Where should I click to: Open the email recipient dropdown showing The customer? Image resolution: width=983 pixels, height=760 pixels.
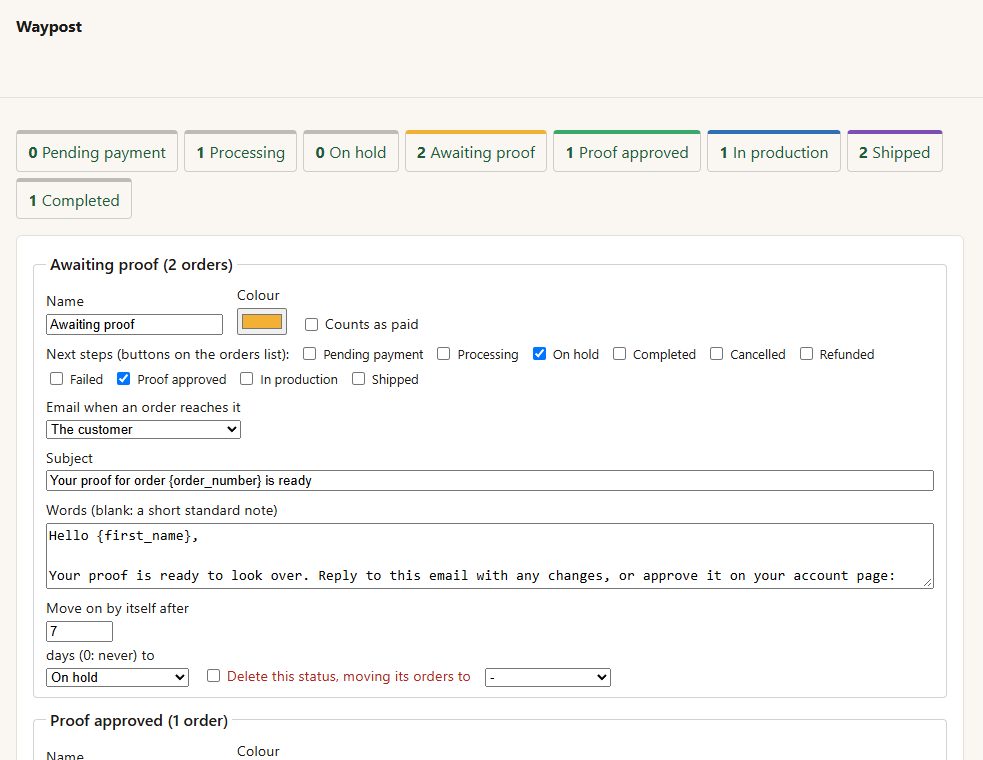(x=144, y=430)
